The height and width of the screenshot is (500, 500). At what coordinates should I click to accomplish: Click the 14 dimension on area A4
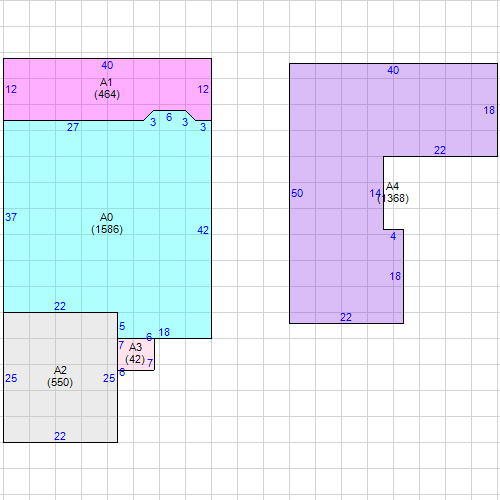pyautogui.click(x=375, y=193)
